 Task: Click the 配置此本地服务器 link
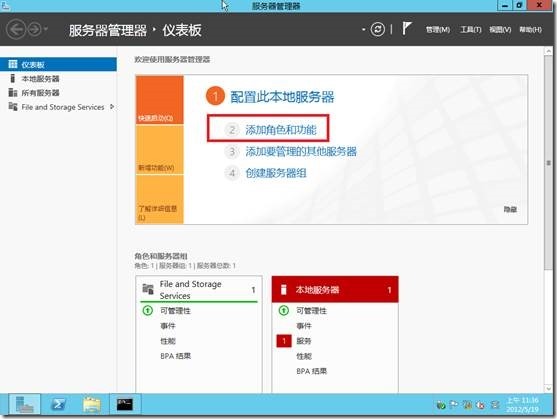tap(282, 97)
